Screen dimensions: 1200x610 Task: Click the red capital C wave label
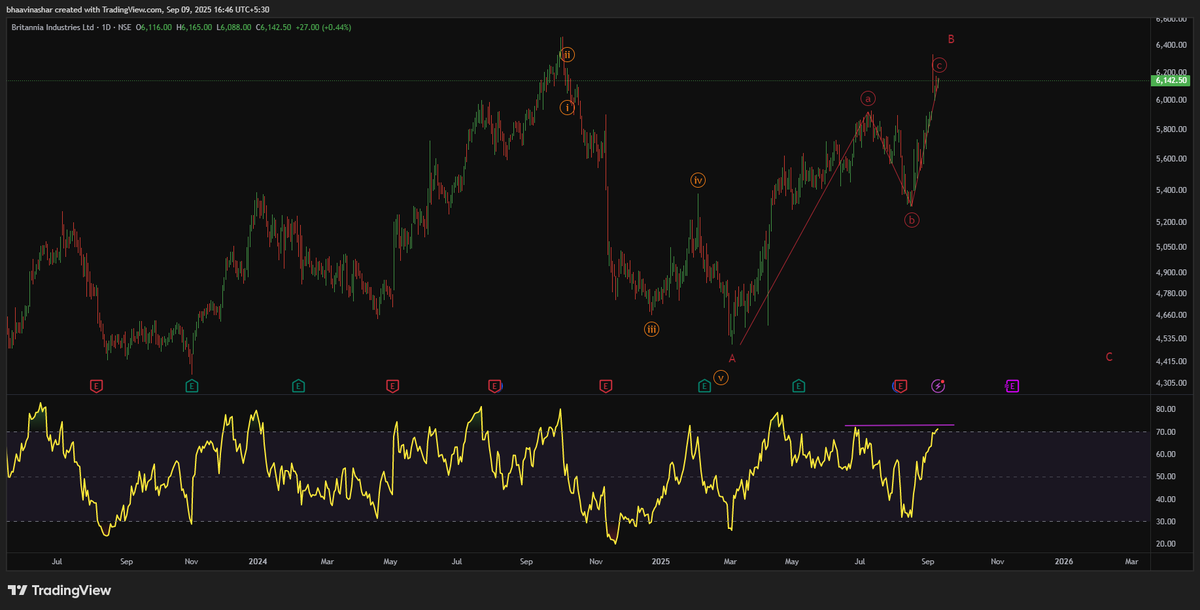click(1109, 357)
